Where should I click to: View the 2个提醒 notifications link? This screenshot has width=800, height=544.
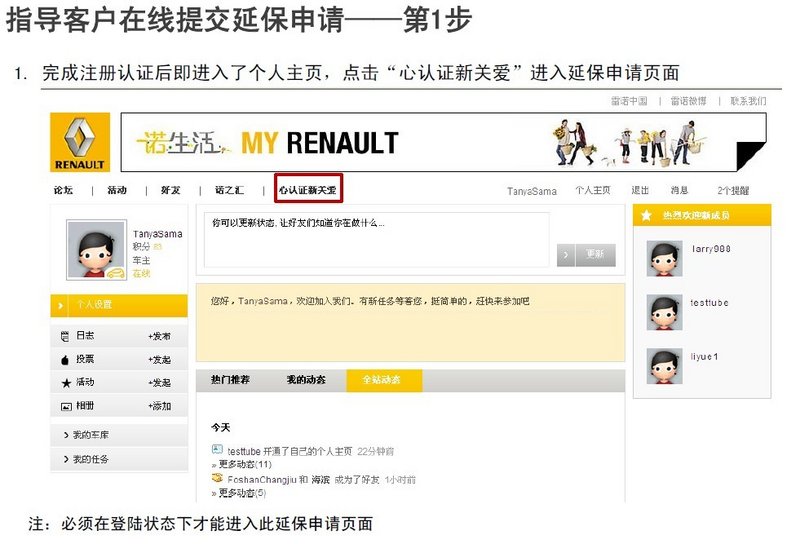point(733,190)
